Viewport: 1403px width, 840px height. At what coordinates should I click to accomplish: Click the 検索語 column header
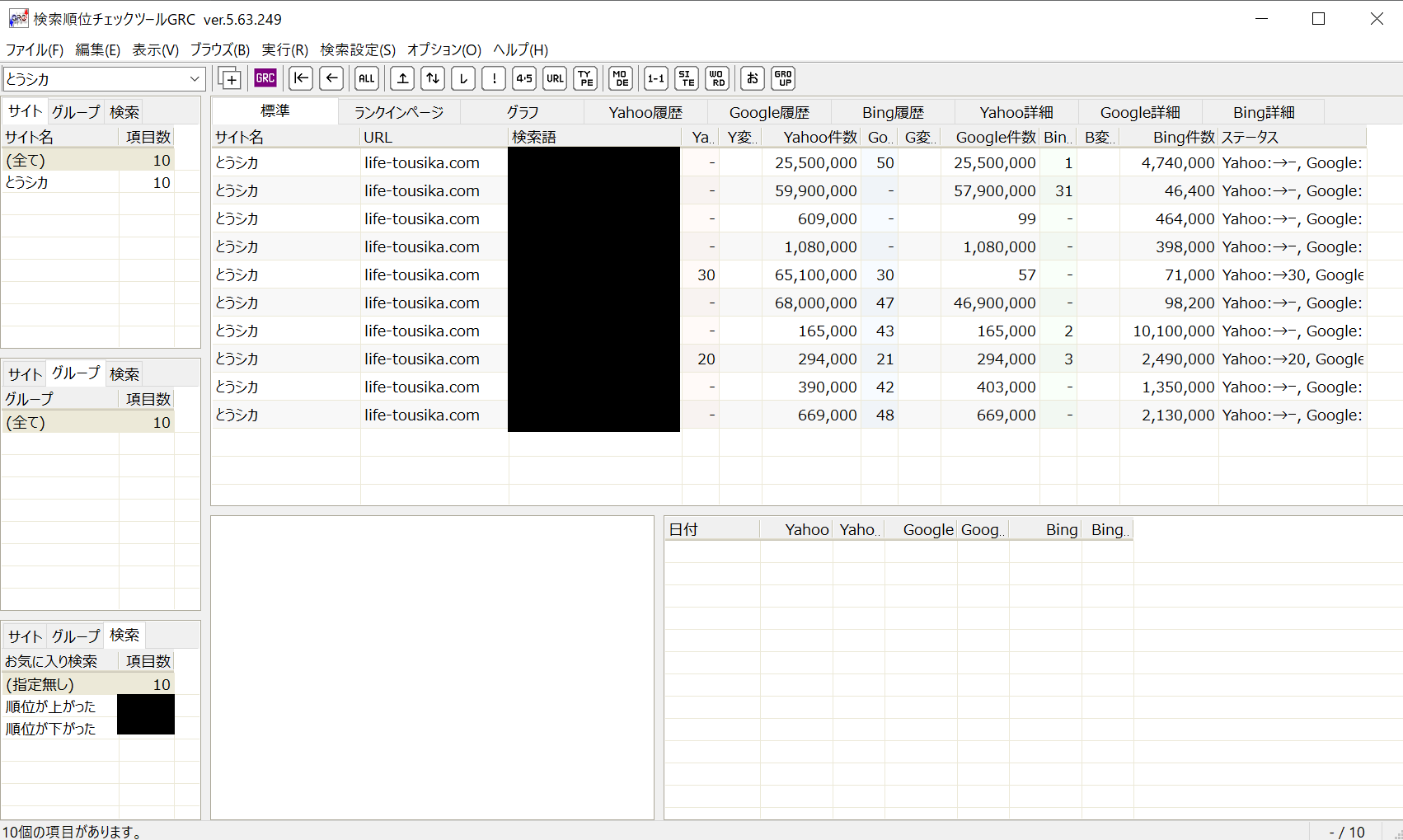pyautogui.click(x=534, y=137)
